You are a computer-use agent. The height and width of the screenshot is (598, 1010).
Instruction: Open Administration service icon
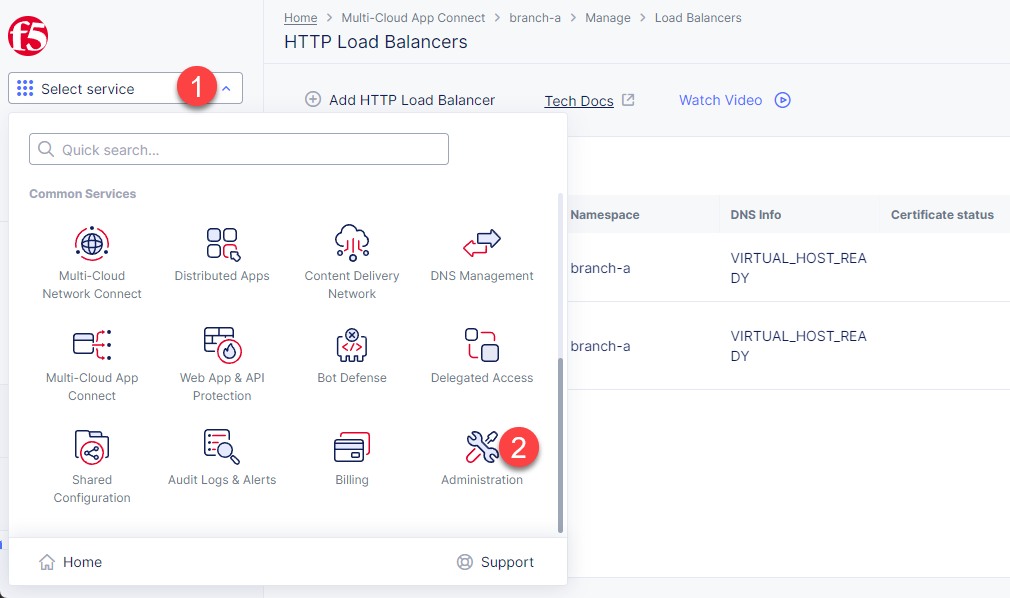pos(482,447)
